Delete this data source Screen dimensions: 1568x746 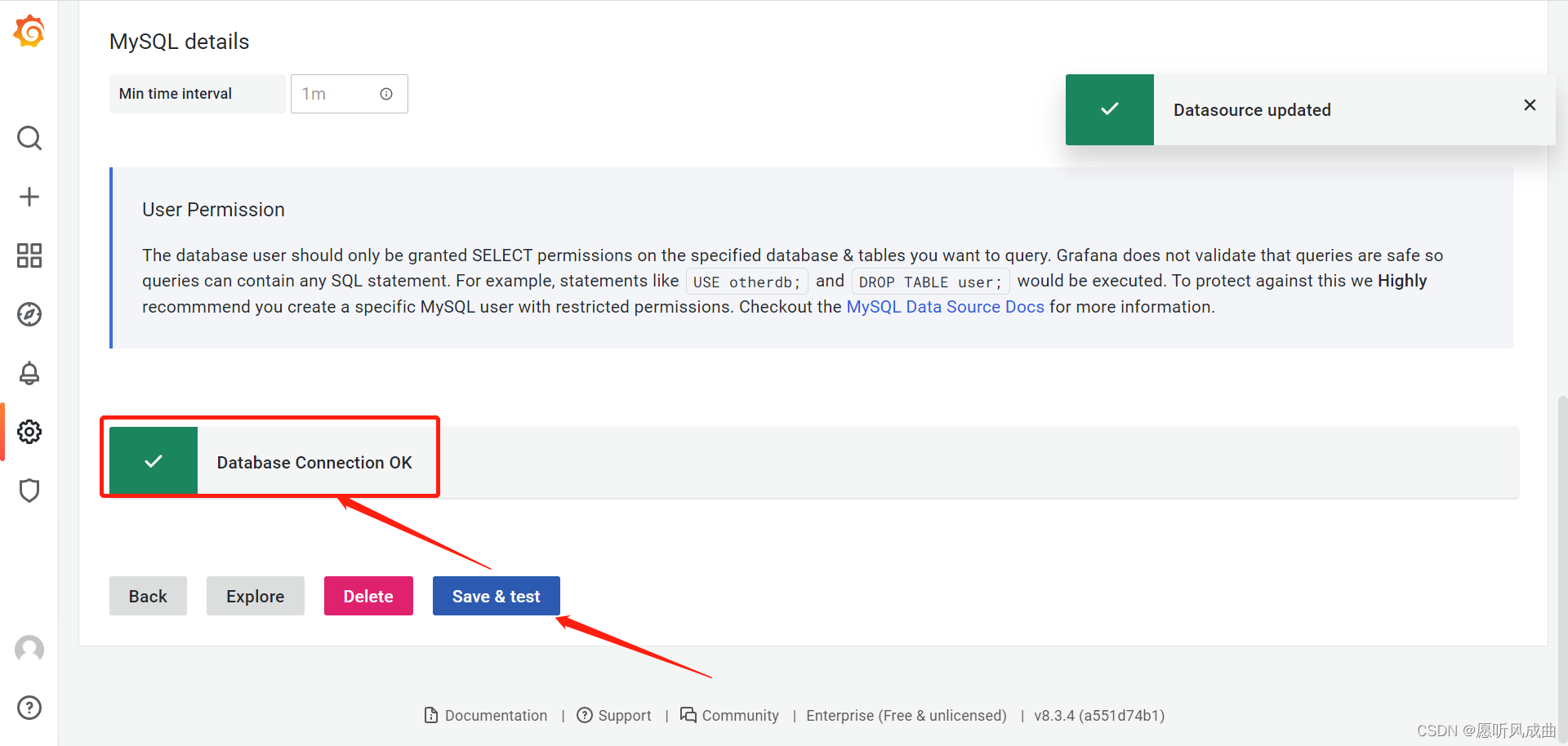368,596
